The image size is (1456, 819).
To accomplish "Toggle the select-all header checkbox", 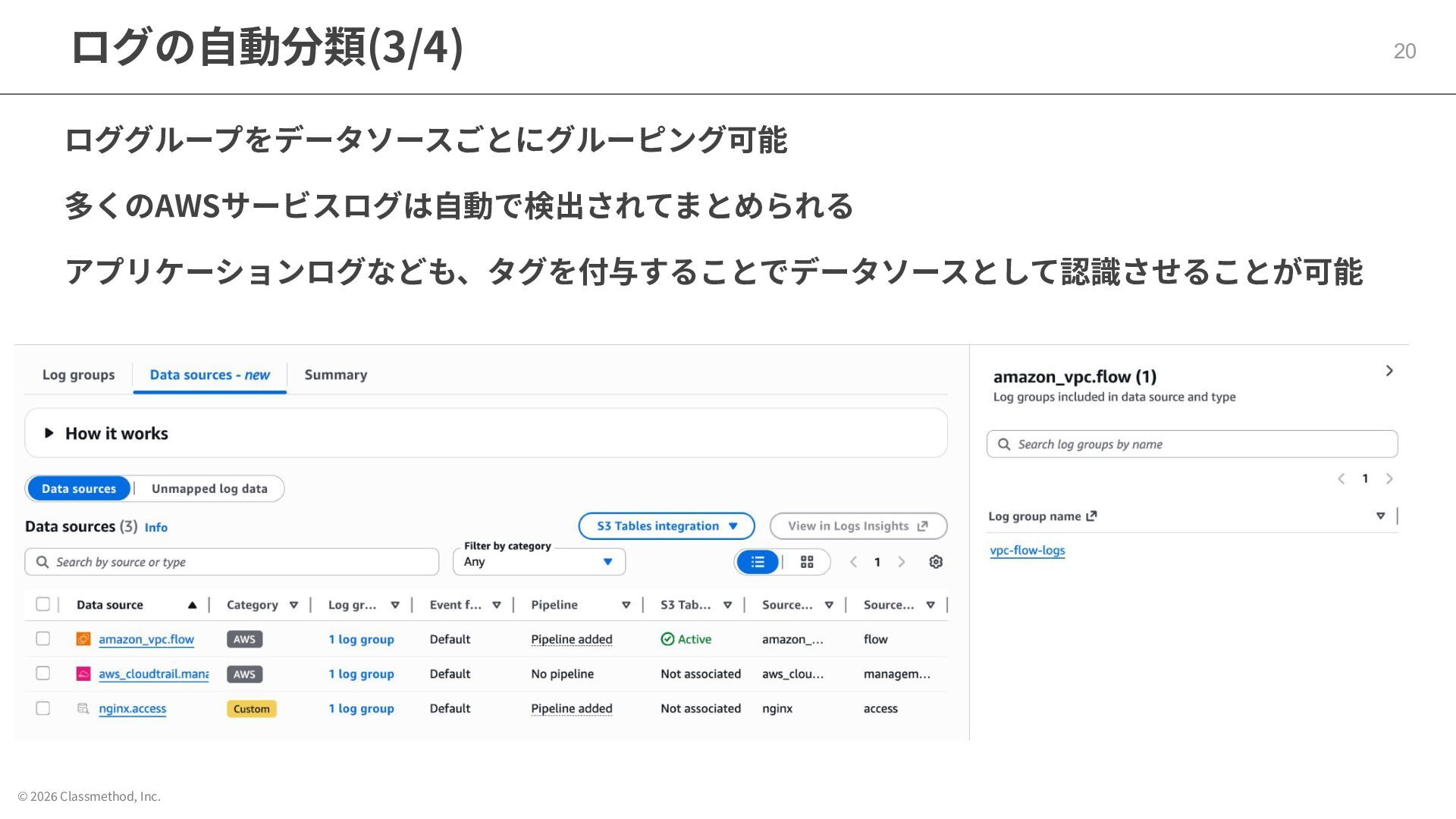I will [x=43, y=604].
